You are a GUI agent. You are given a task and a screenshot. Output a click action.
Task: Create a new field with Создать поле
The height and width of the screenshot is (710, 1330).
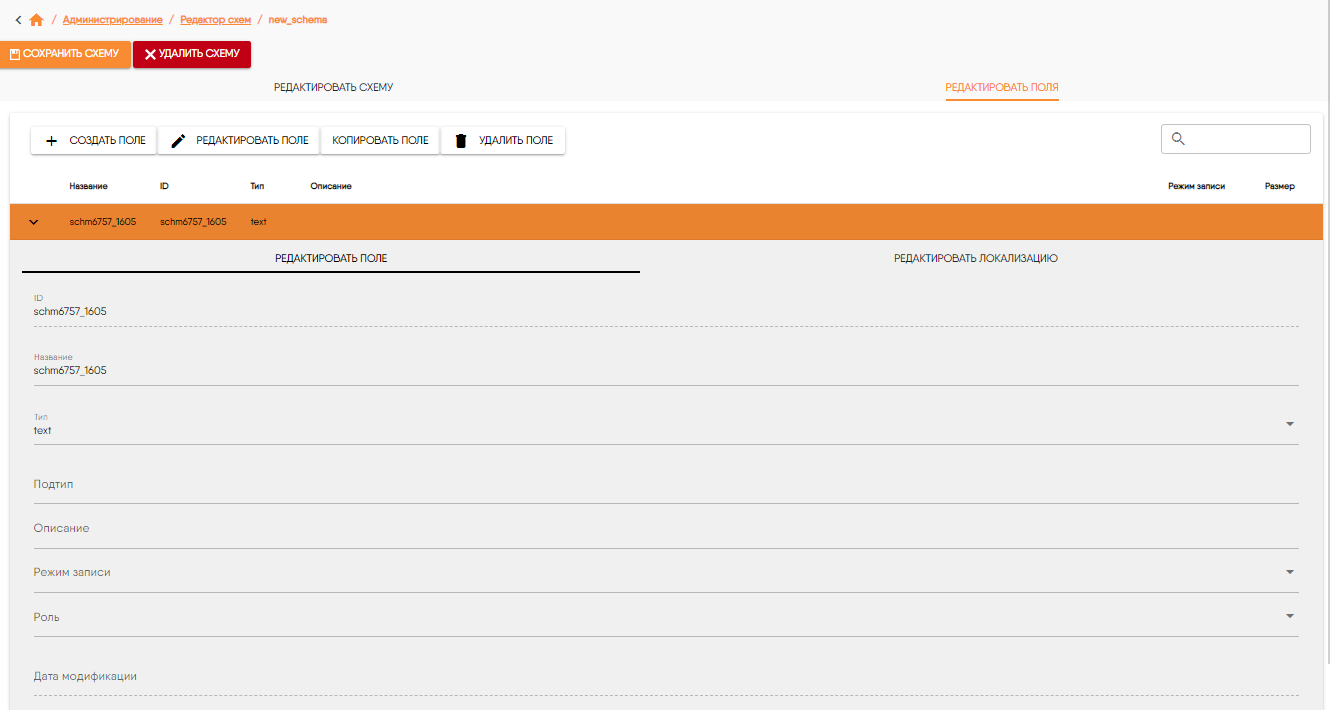(94, 141)
